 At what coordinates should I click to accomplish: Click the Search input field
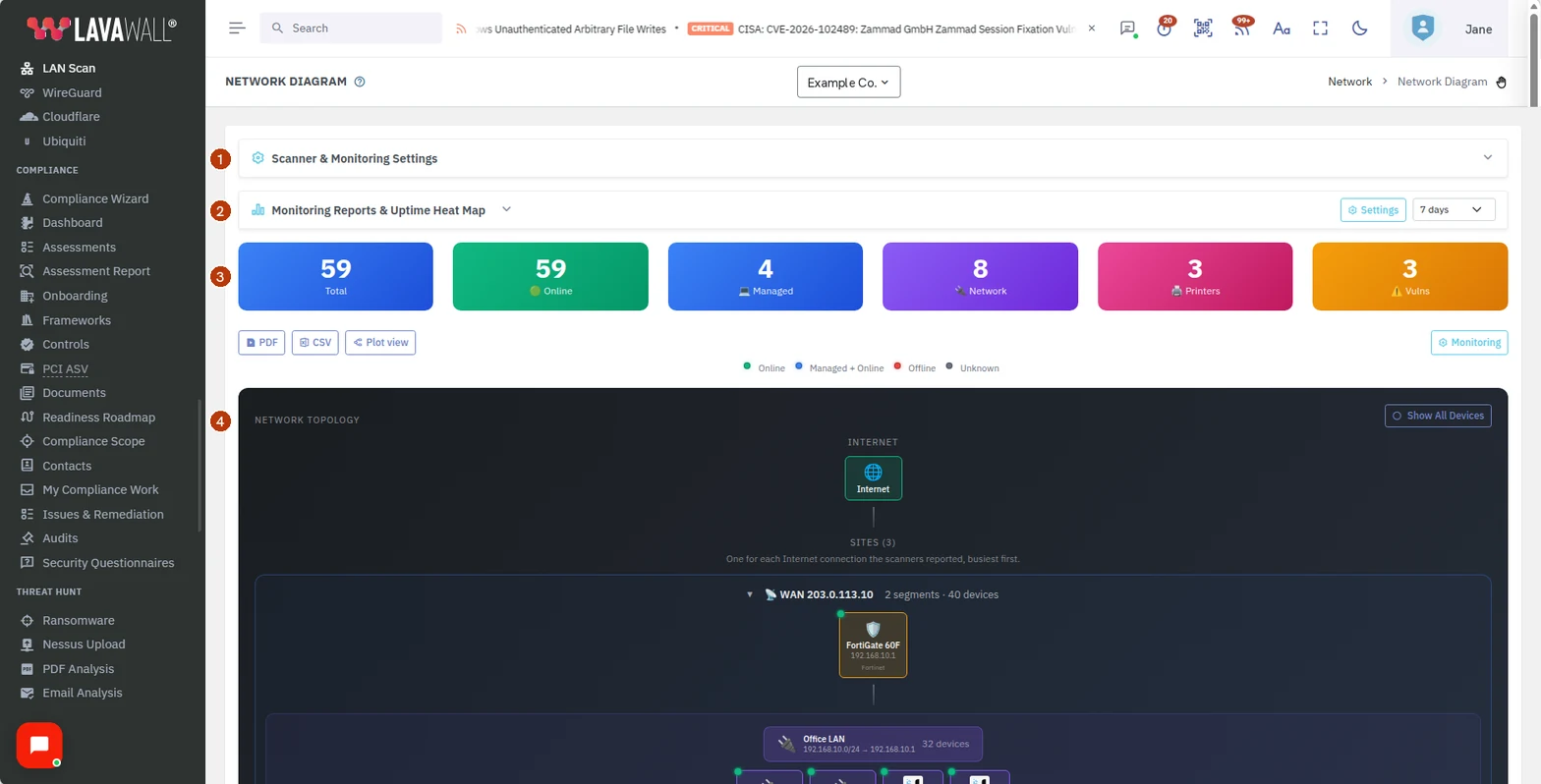(x=351, y=28)
